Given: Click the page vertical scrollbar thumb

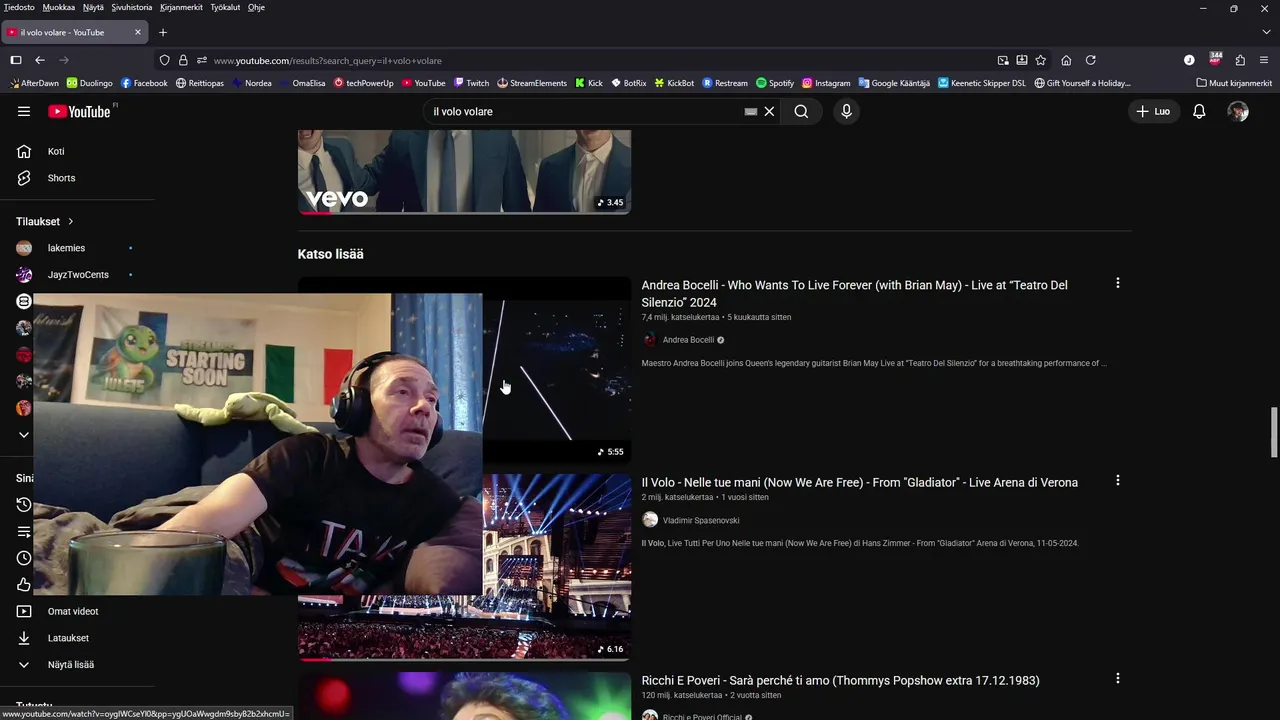Looking at the screenshot, I should 1274,431.
